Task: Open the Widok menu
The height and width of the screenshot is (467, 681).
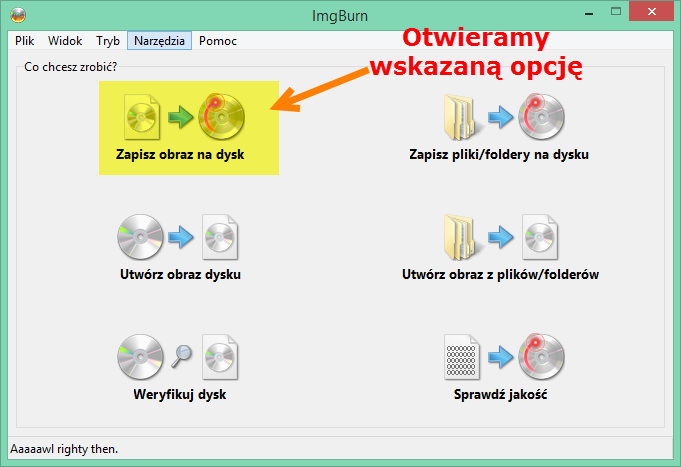Action: (65, 41)
